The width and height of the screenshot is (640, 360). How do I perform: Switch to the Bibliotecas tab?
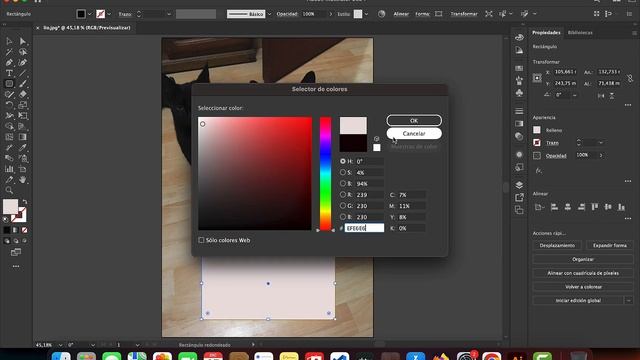[x=580, y=33]
